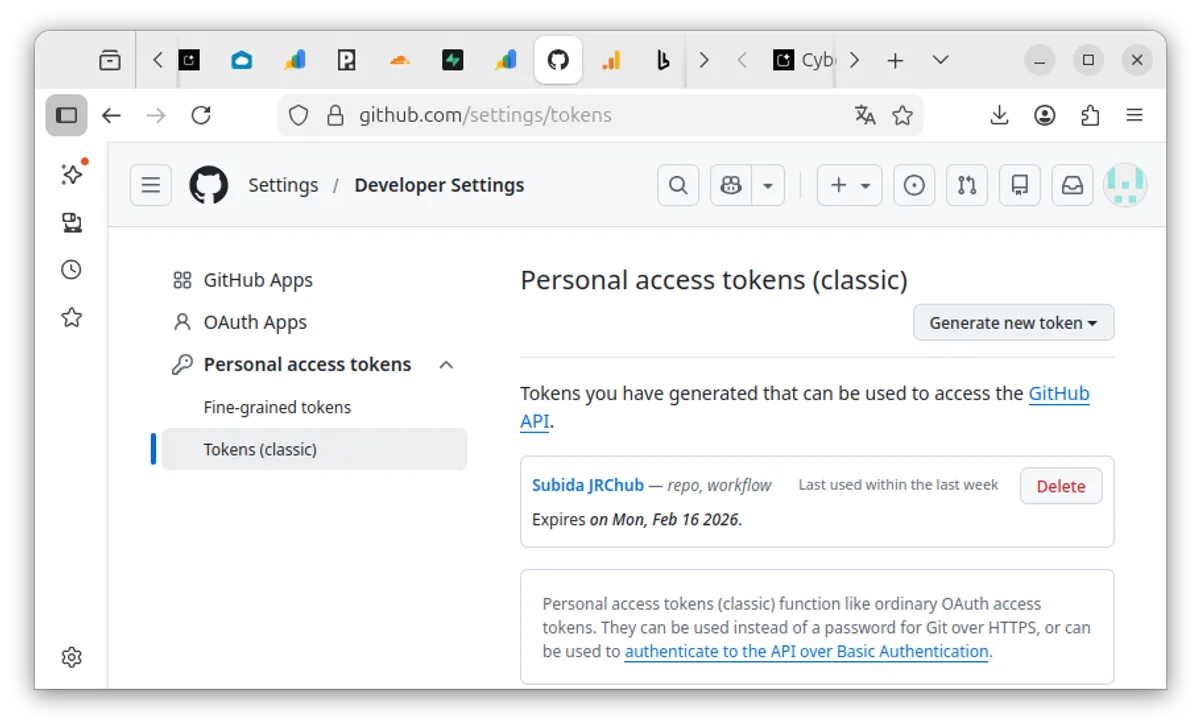
Task: Open the Notifications inbox icon
Action: point(1072,185)
